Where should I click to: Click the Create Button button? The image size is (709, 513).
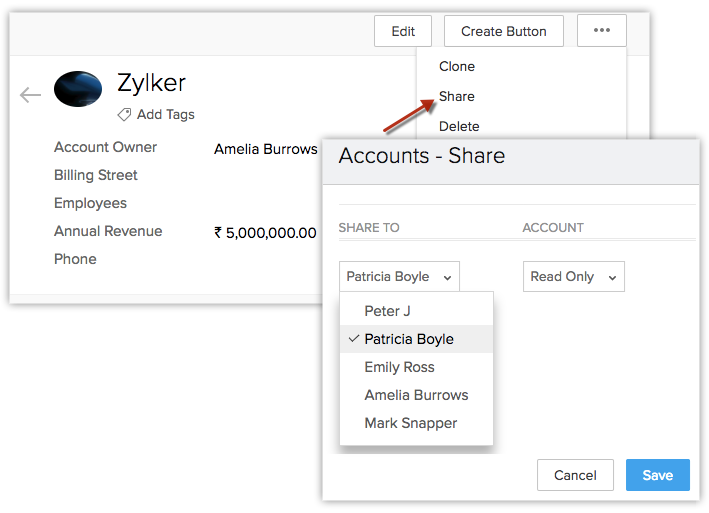coord(503,31)
